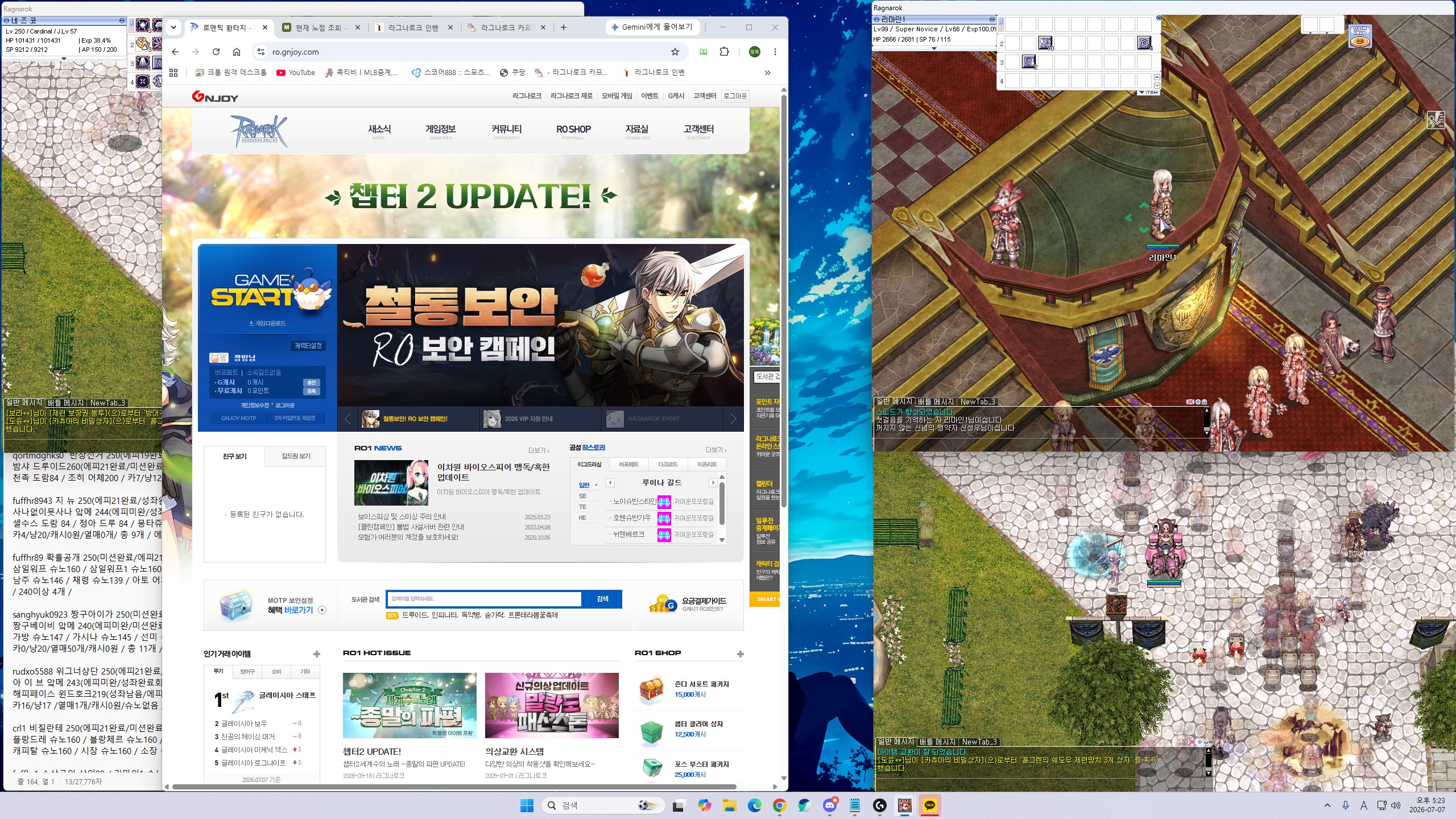Open the Chrome extensions puzzle icon
This screenshot has height=819, width=1456.
pos(724,52)
